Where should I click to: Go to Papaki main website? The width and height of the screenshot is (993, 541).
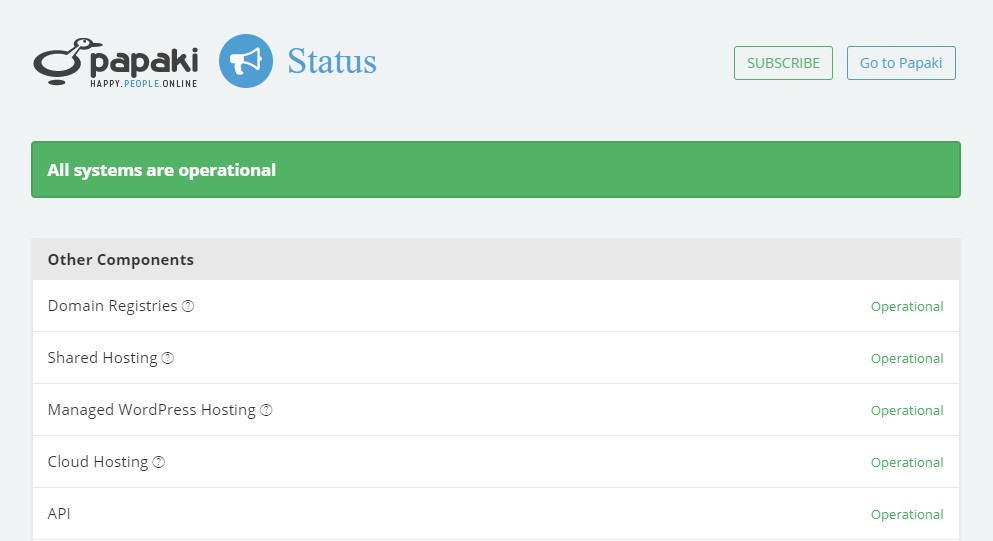(901, 63)
